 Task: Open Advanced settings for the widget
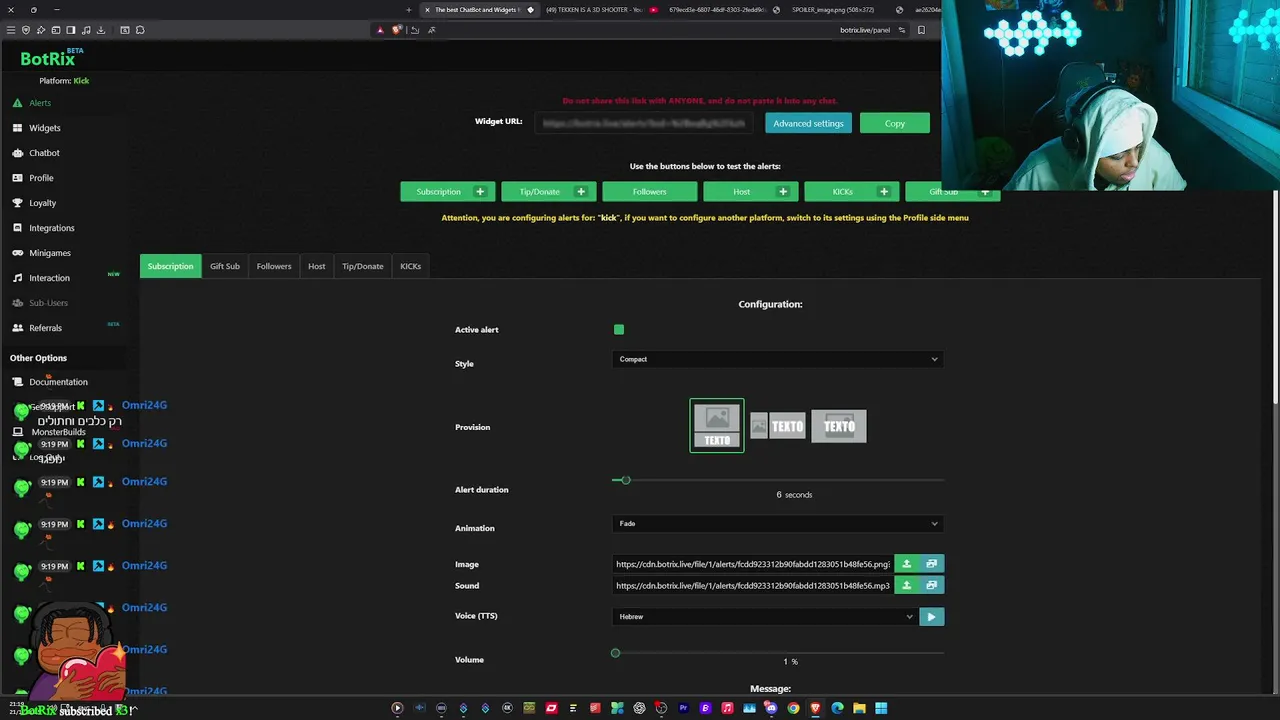(808, 124)
